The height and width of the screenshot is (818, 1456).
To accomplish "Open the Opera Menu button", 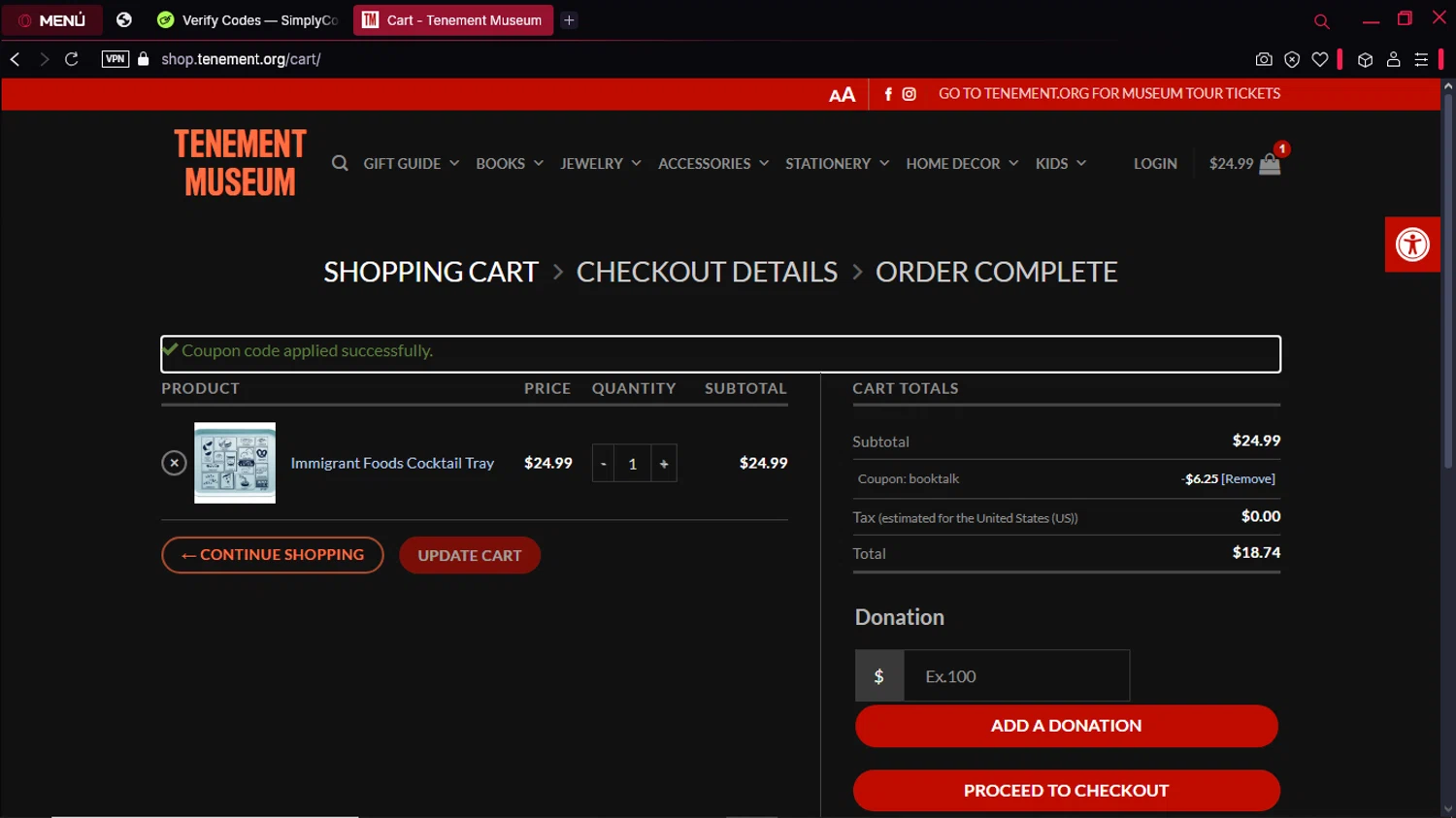I will coord(52,20).
